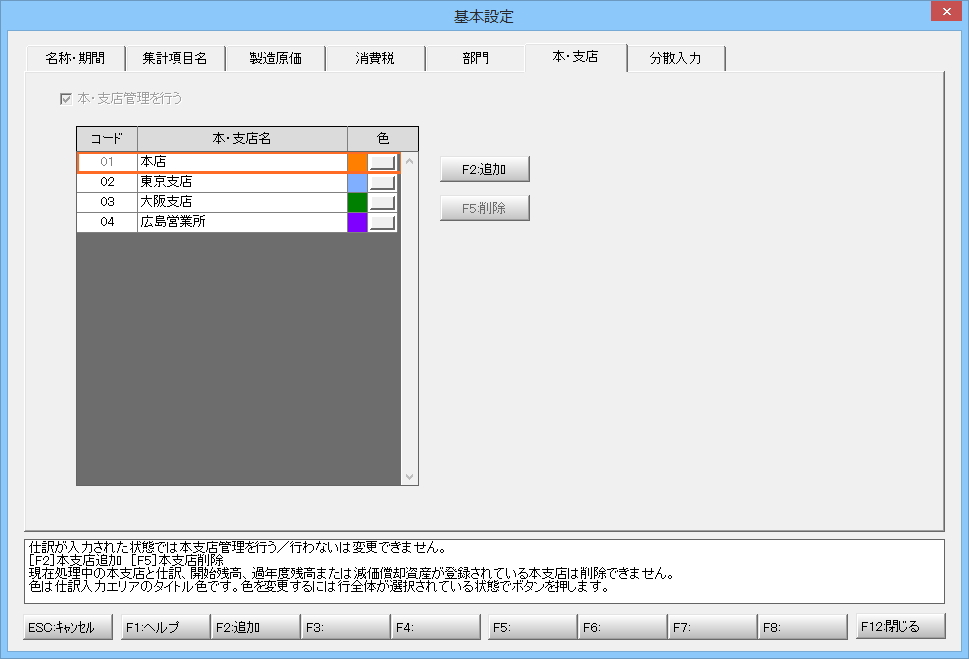Image resolution: width=969 pixels, height=659 pixels.
Task: Go to the 部門 tab
Action: point(475,58)
